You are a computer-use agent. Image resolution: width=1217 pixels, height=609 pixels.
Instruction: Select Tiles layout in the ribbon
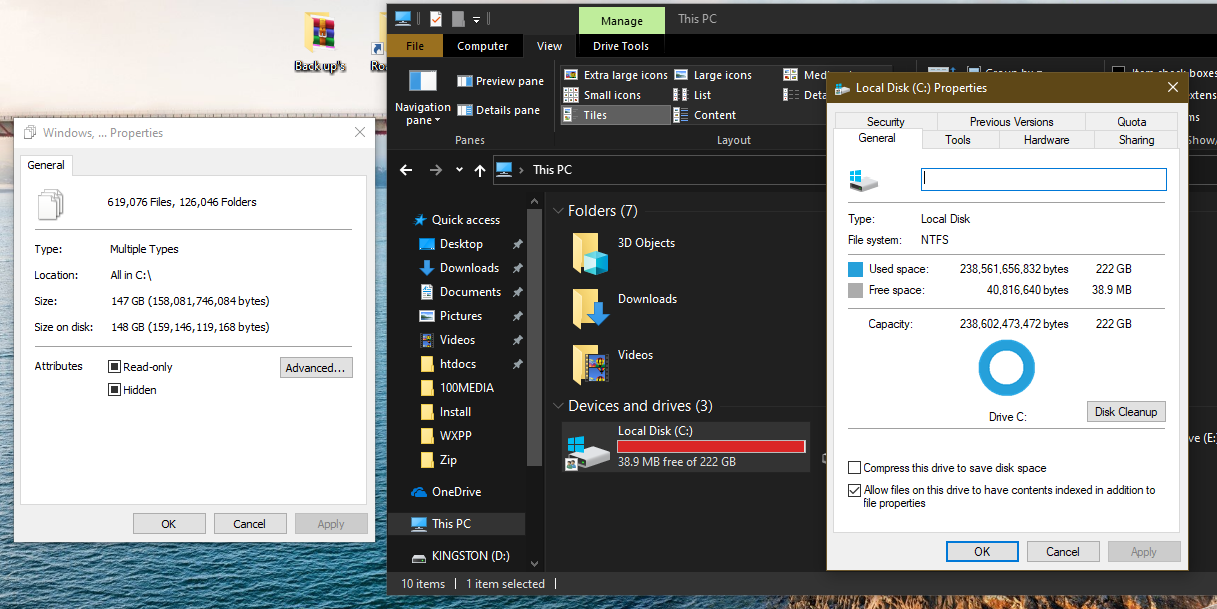click(x=615, y=115)
